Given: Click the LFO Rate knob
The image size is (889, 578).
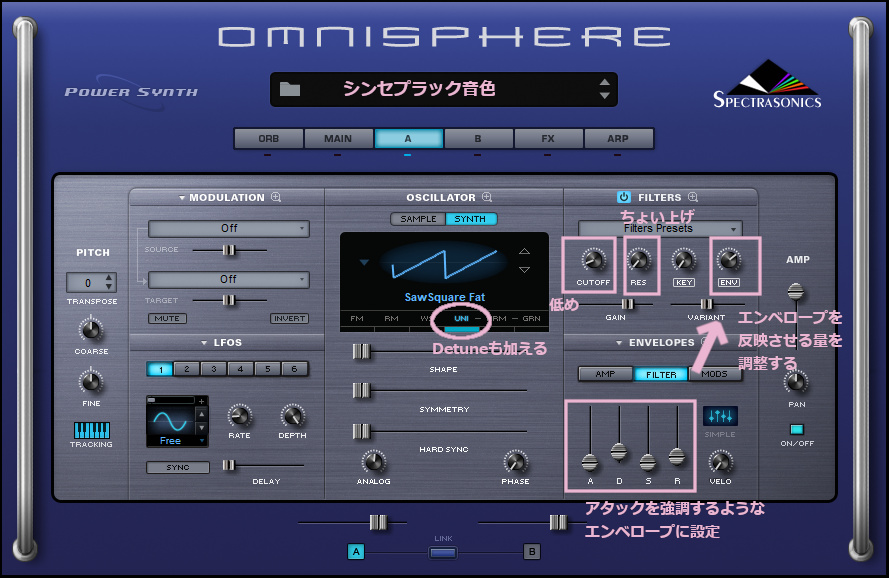Looking at the screenshot, I should coord(239,416).
